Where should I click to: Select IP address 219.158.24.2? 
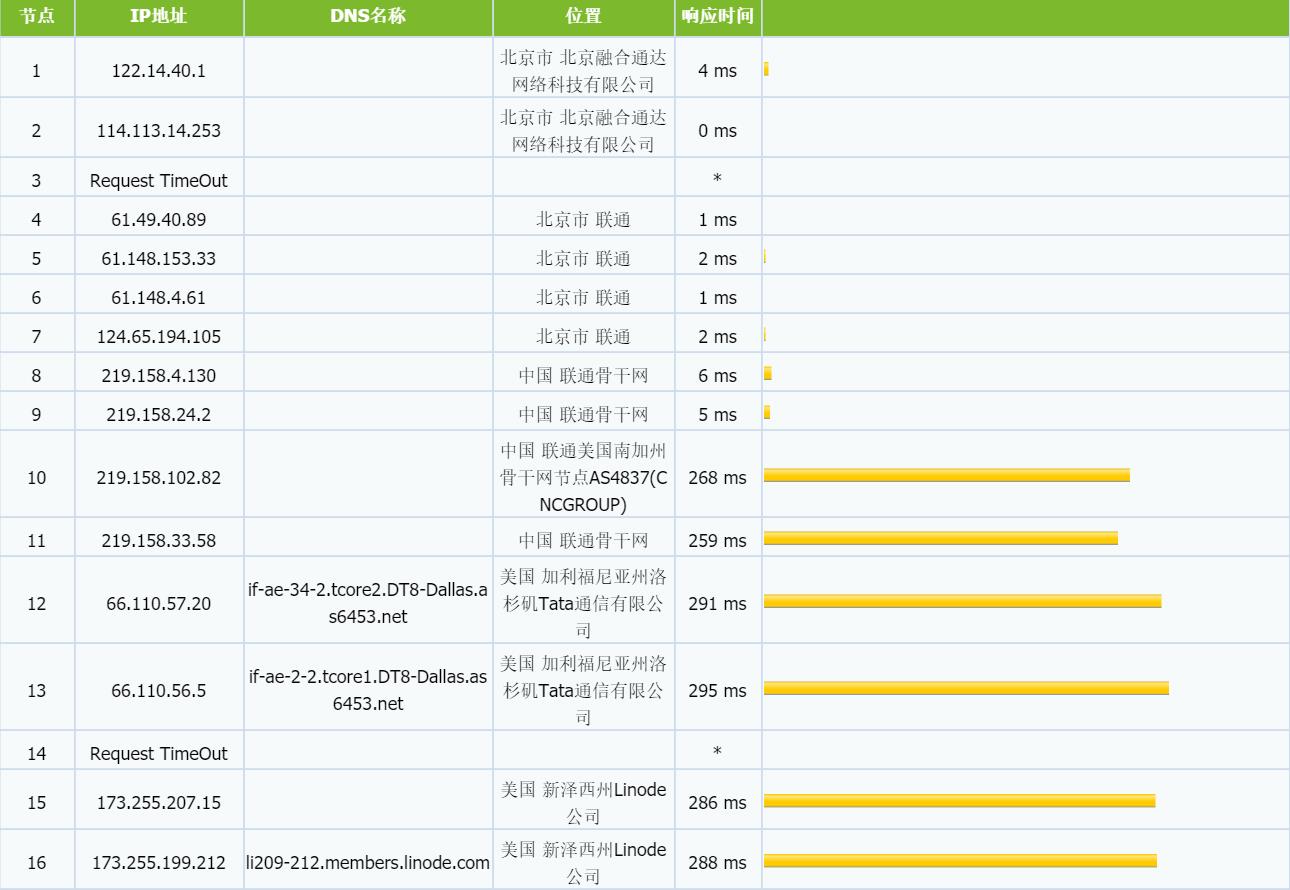point(159,414)
